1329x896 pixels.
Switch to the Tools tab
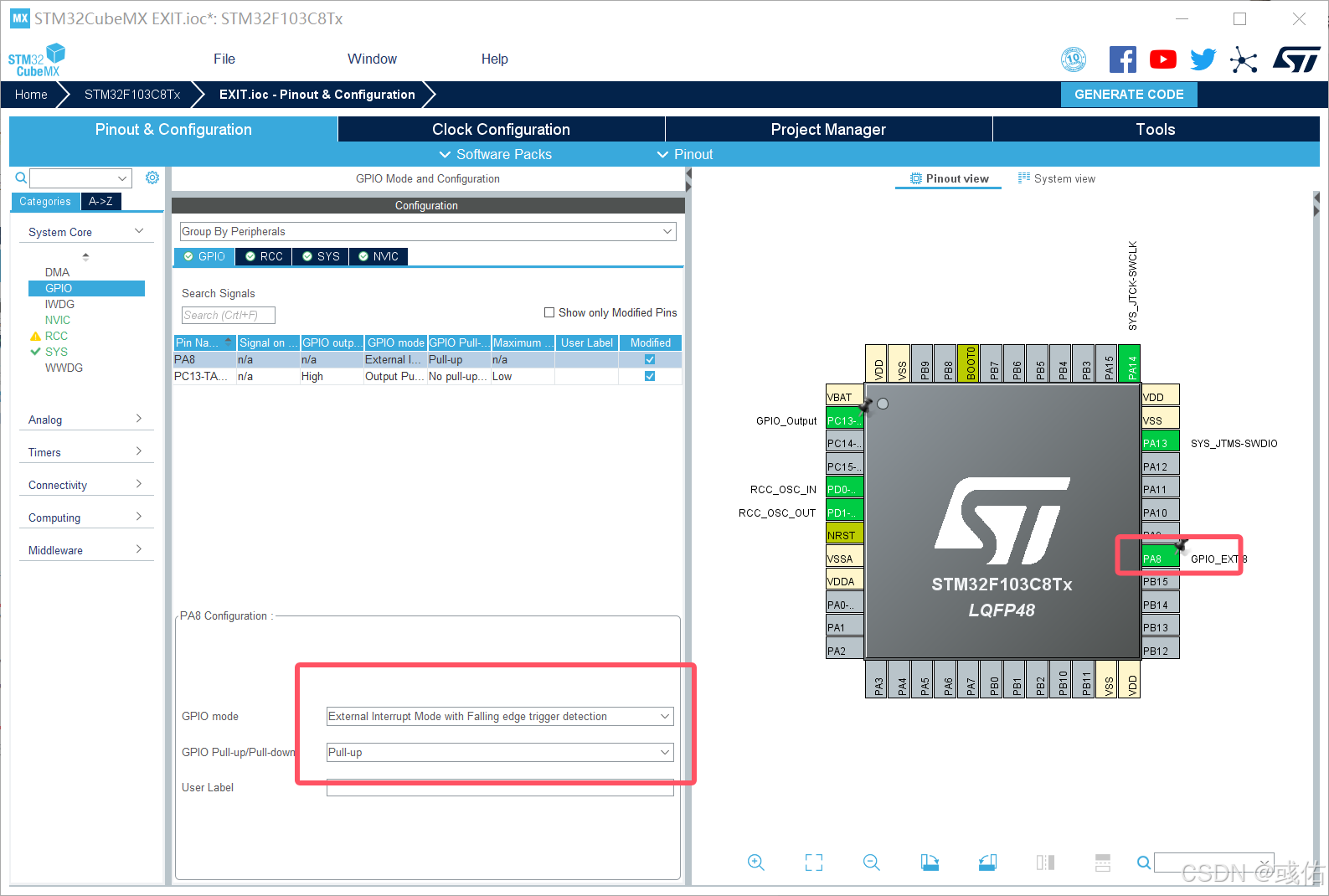point(1156,129)
